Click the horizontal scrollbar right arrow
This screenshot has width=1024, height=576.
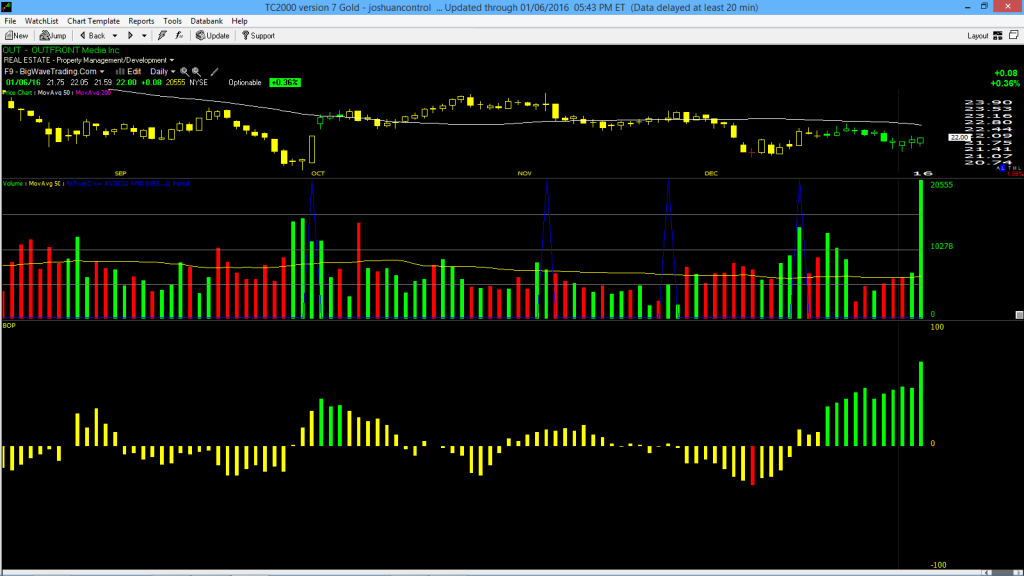coord(1018,573)
